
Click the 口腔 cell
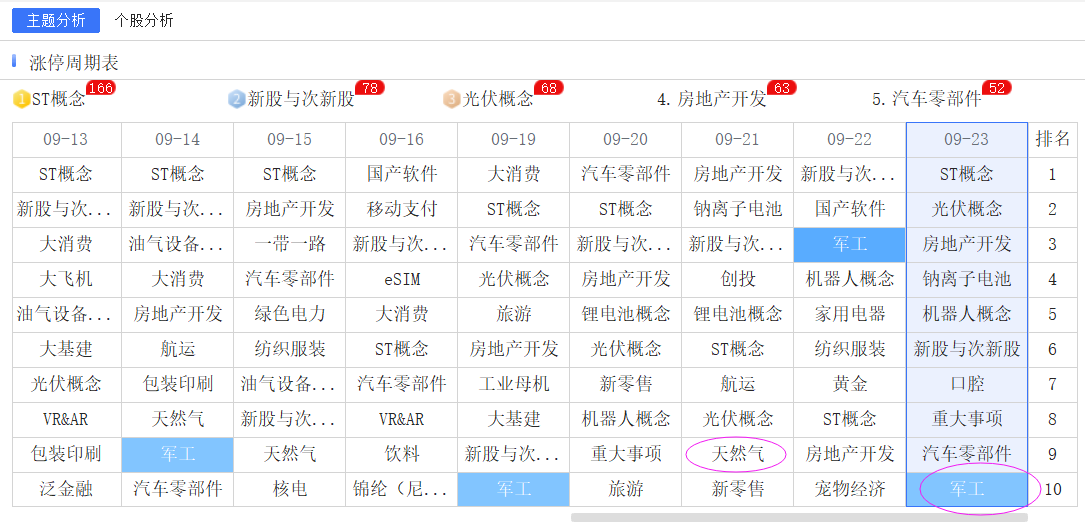pos(967,385)
